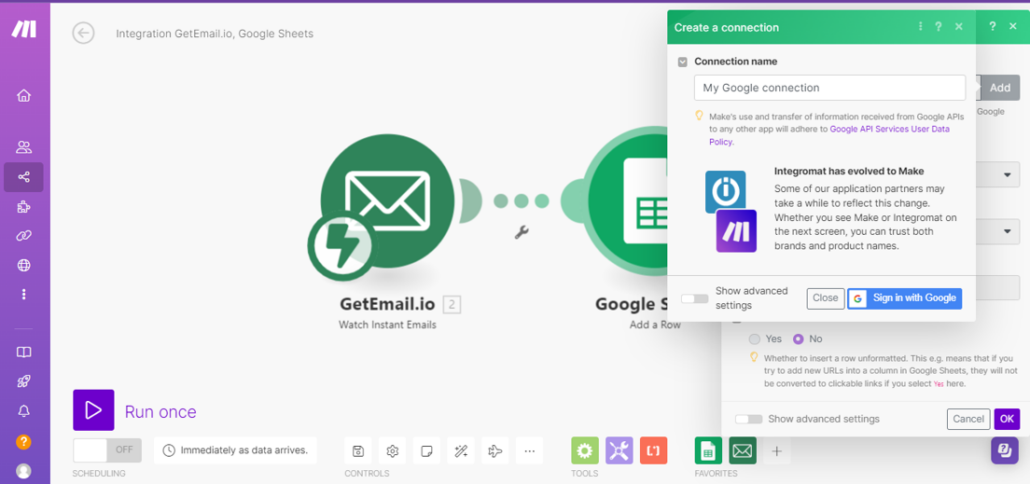Click Add a Row module subtitle

click(x=655, y=324)
